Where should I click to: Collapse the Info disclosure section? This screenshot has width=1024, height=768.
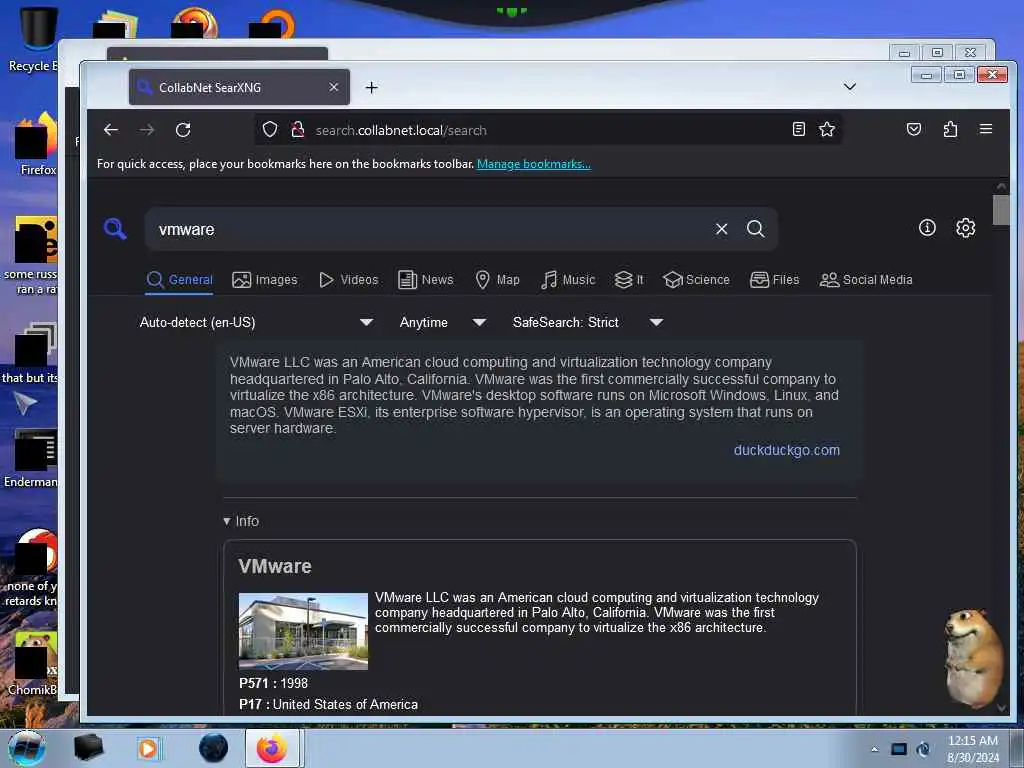[x=241, y=520]
